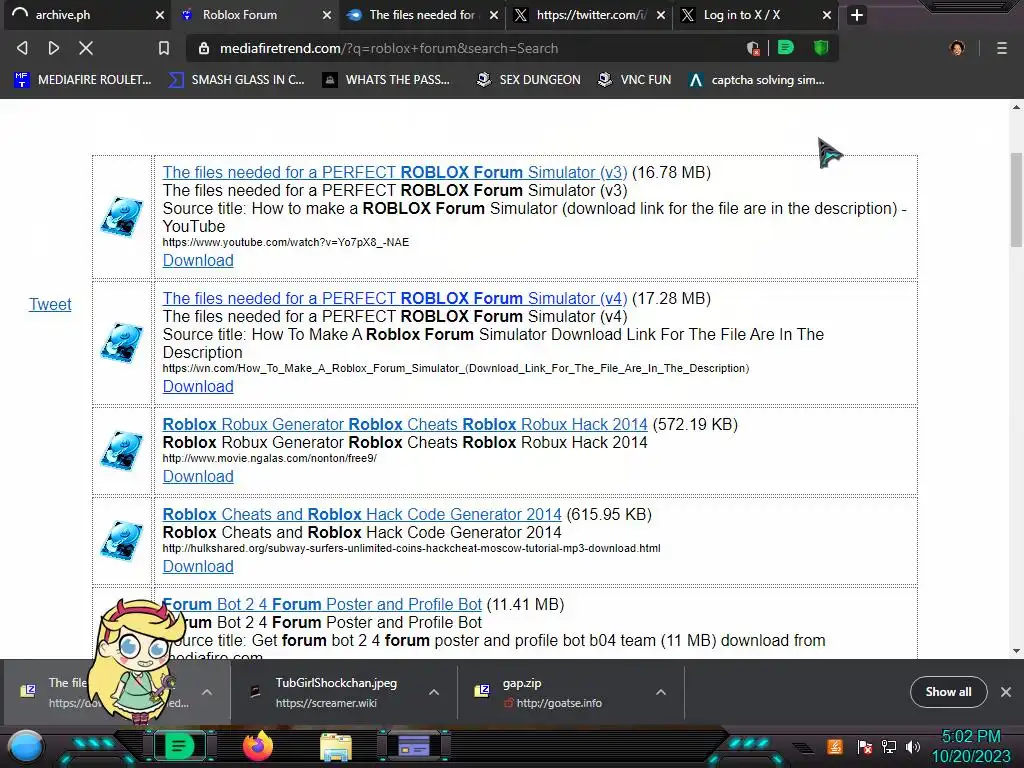Expand options for gap.zip download
1024x768 pixels.
[x=661, y=692]
